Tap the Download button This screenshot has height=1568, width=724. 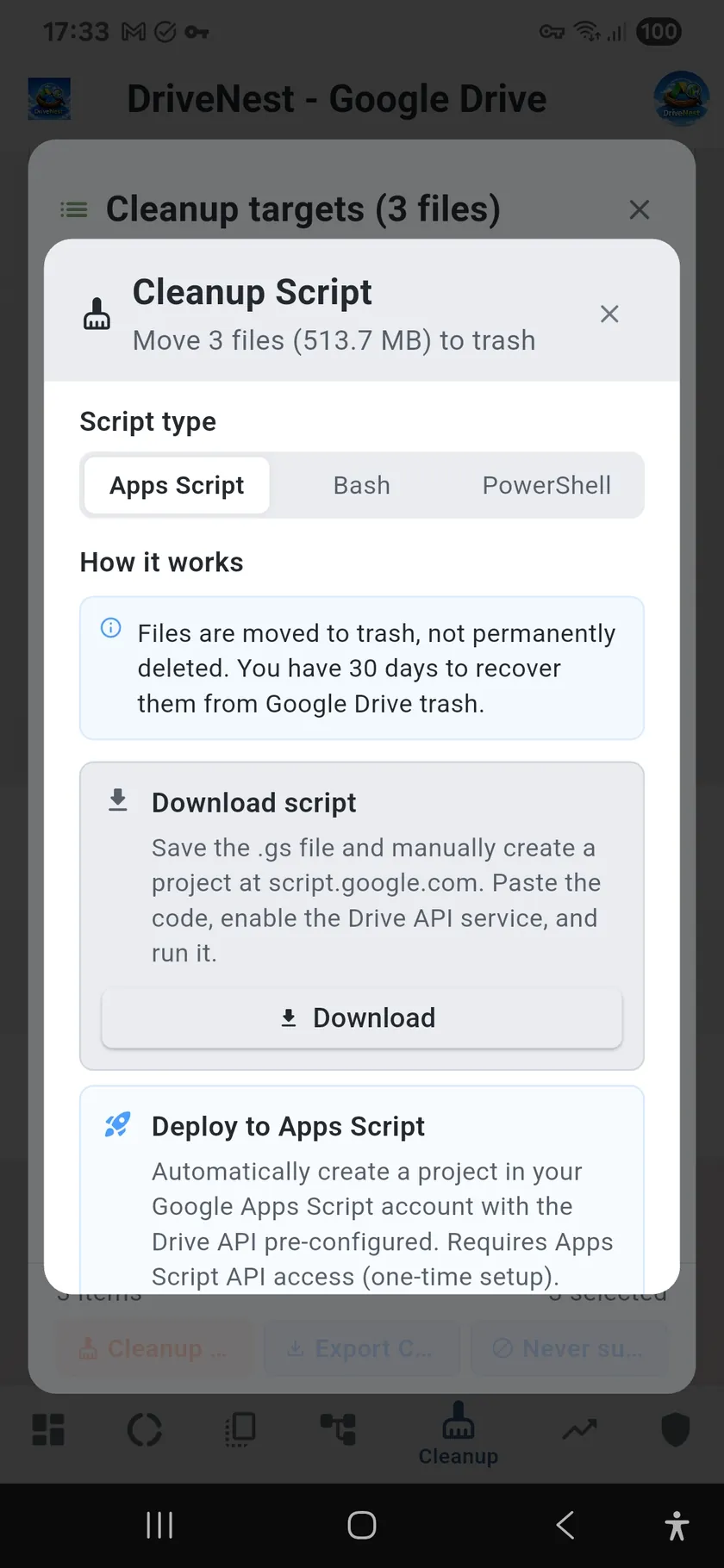(362, 1018)
